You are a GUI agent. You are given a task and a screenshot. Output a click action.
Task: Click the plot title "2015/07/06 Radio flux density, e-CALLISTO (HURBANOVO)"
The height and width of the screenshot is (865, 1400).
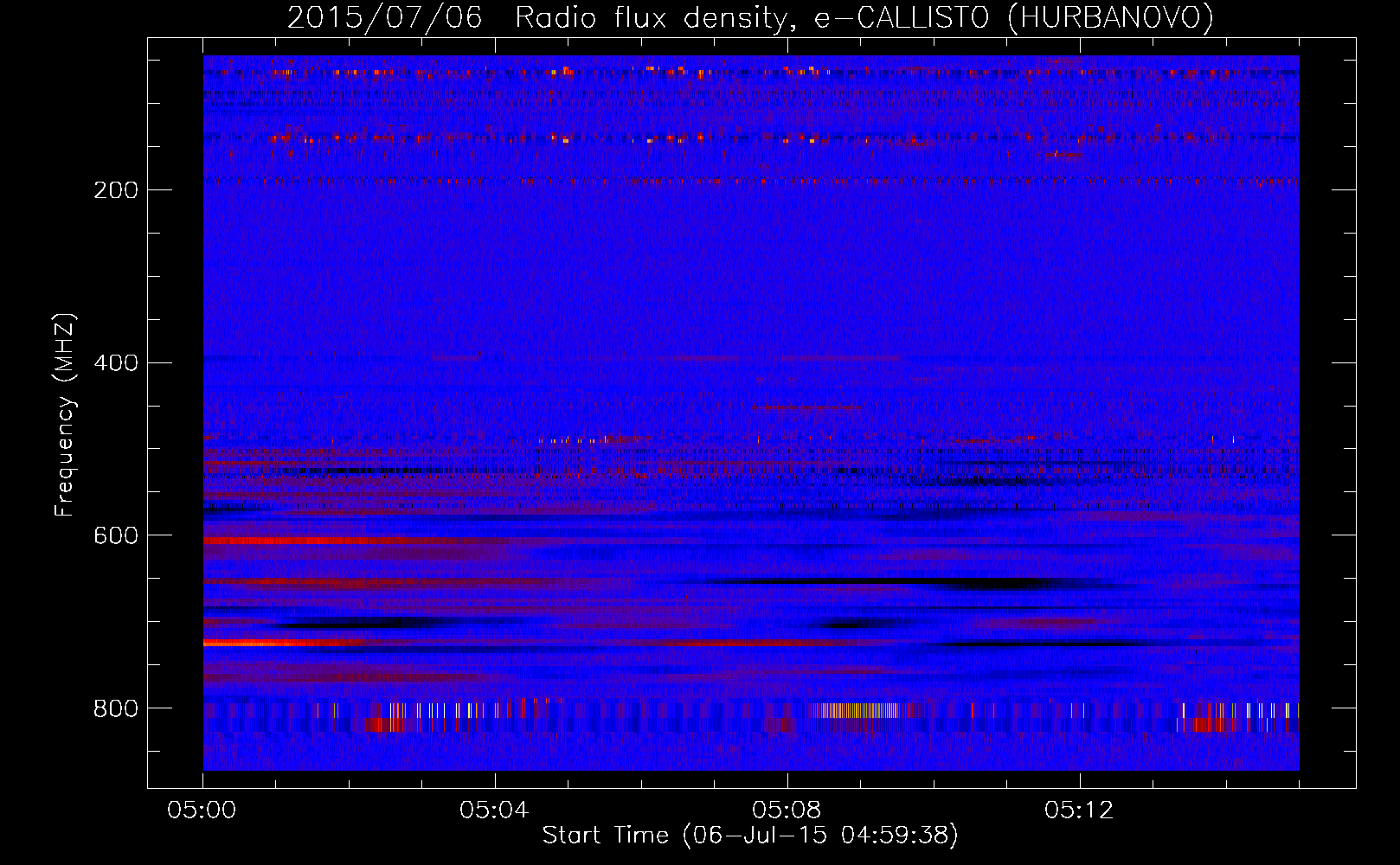click(750, 17)
